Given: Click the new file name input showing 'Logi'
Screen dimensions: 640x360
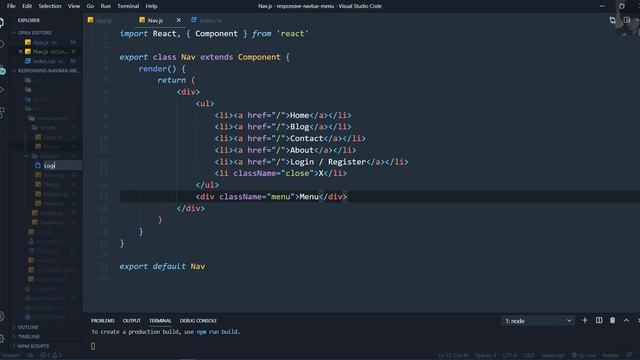Looking at the screenshot, I should point(62,165).
